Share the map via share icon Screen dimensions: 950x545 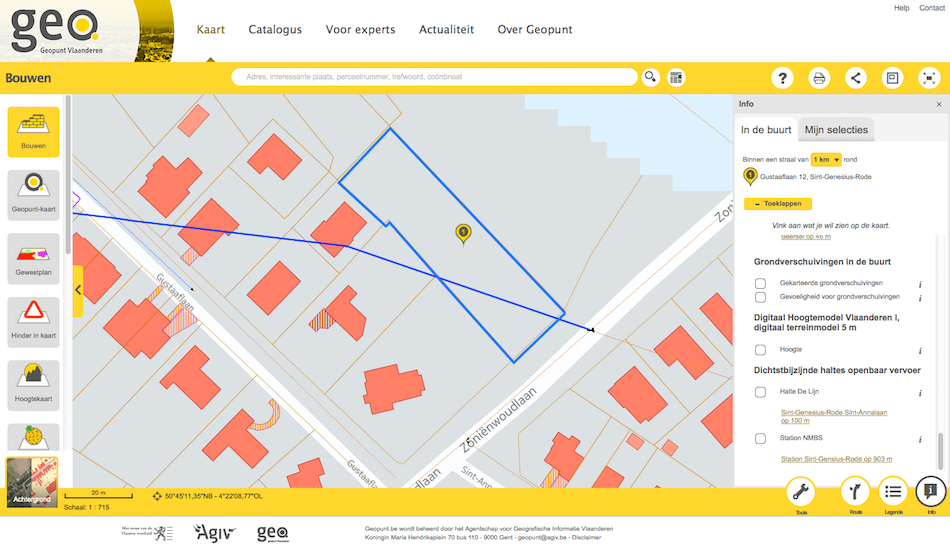pyautogui.click(x=855, y=78)
